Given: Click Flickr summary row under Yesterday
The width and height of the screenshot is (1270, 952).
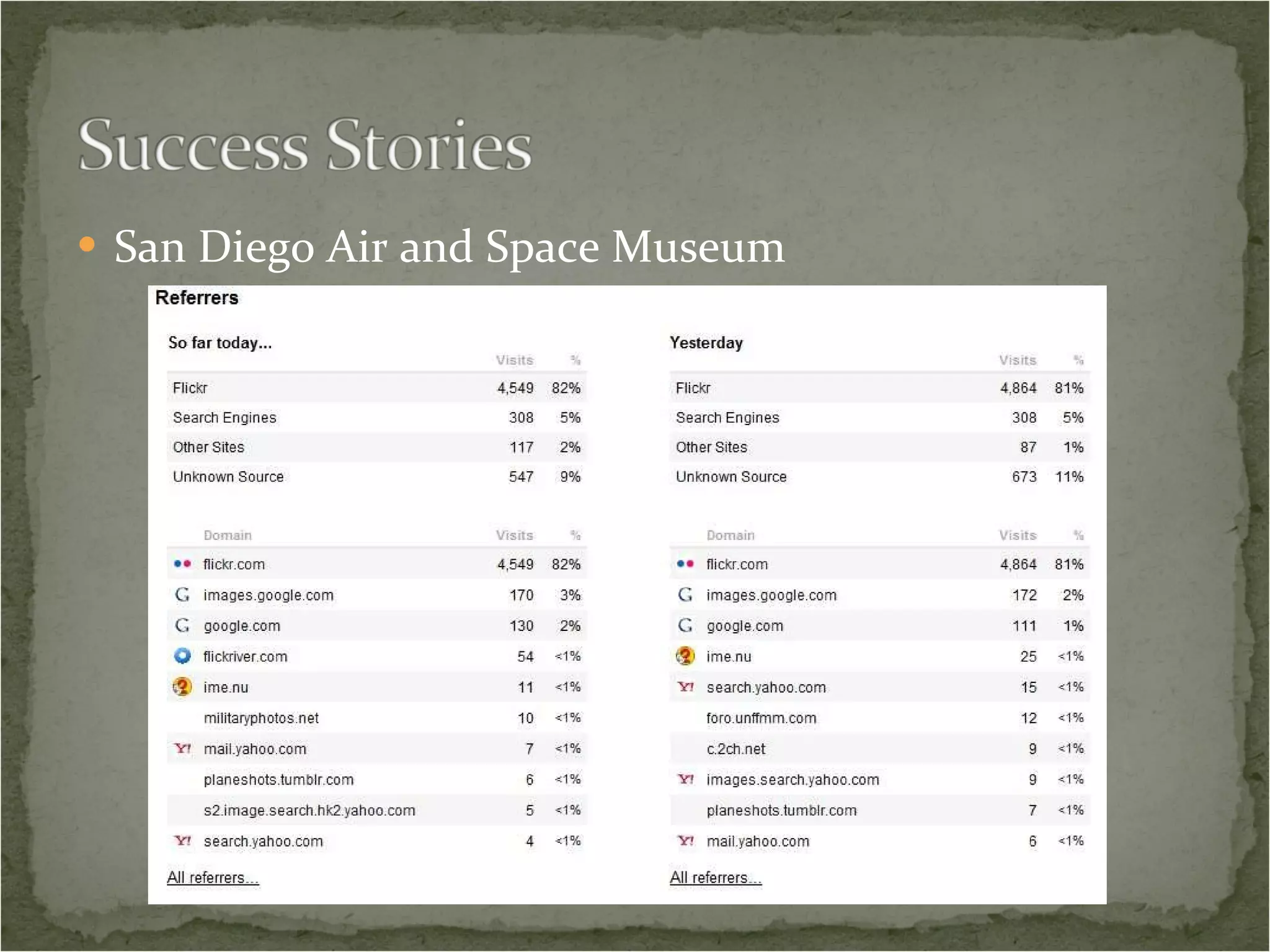Looking at the screenshot, I should point(880,388).
